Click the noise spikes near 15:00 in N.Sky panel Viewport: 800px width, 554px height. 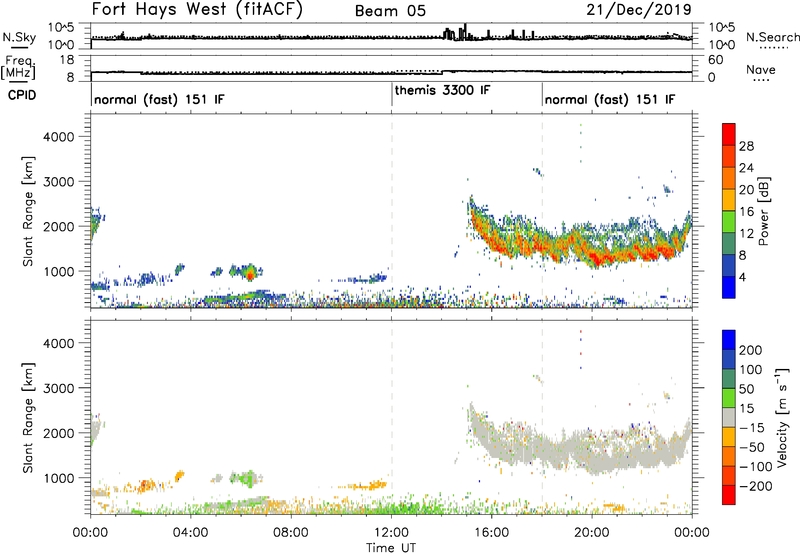coord(456,33)
